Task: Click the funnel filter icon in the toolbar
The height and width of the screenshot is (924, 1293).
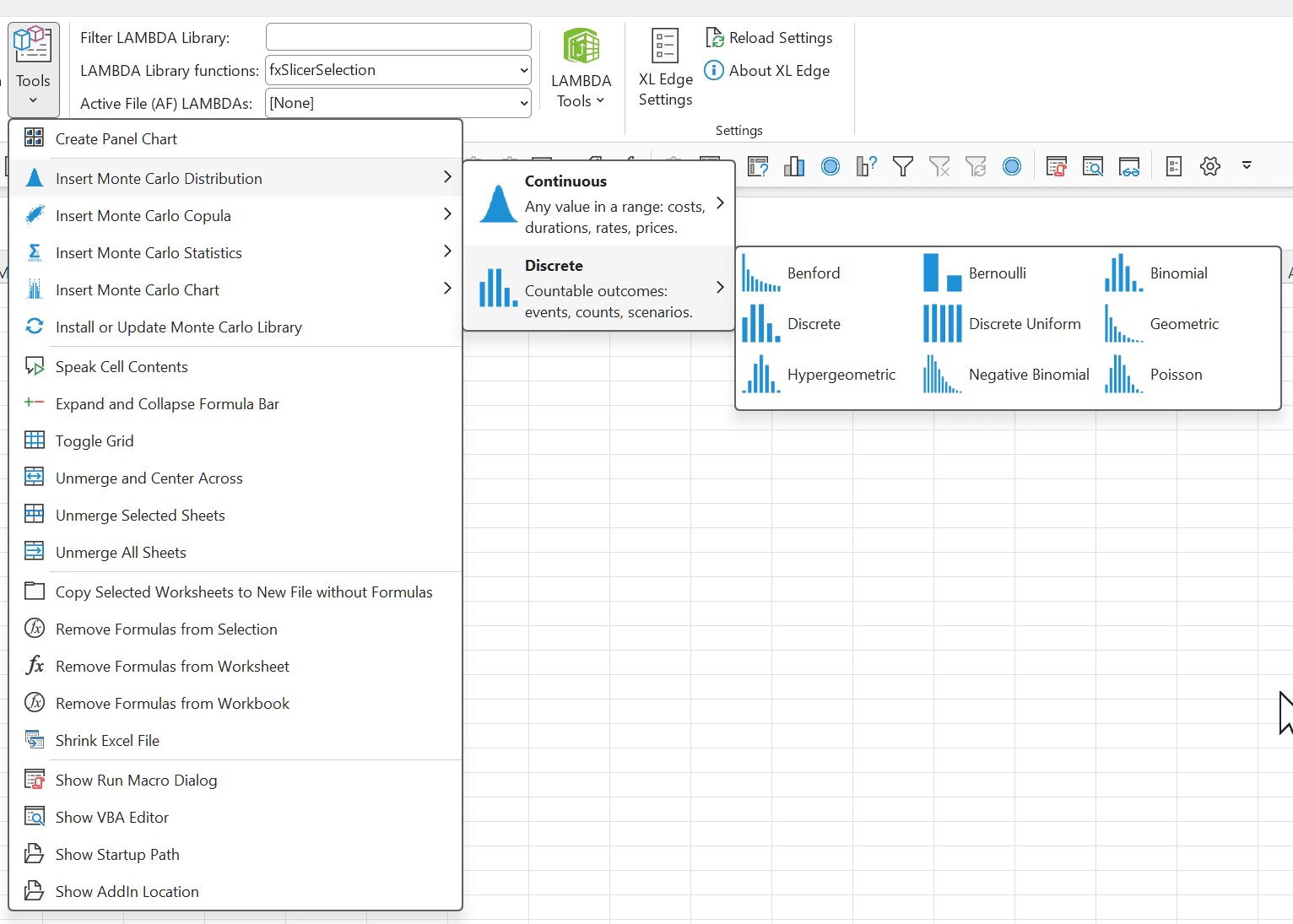Action: (x=903, y=166)
